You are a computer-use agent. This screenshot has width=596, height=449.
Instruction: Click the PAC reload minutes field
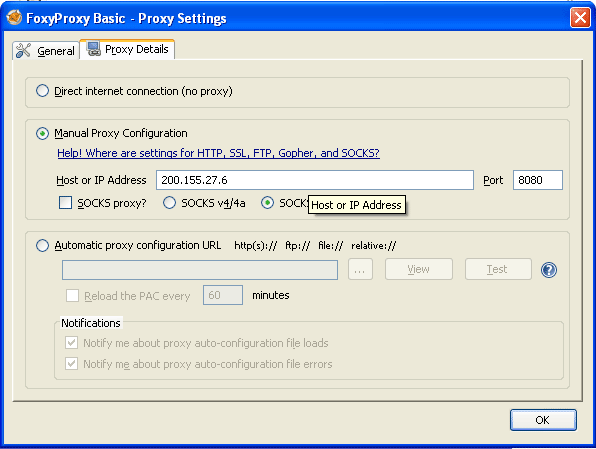coord(223,295)
